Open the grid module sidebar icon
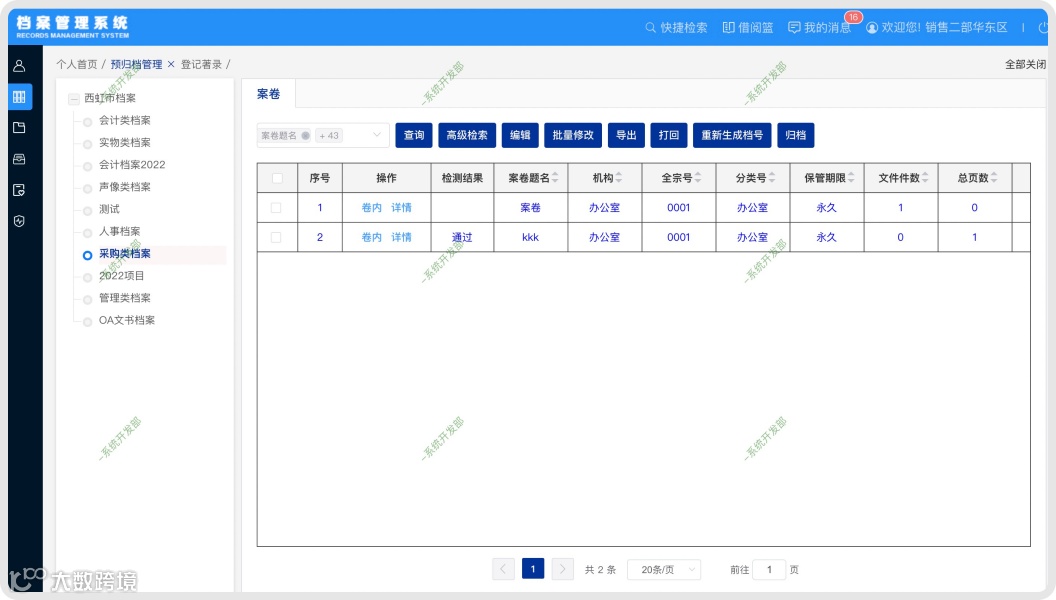This screenshot has height=600, width=1056. [20, 97]
